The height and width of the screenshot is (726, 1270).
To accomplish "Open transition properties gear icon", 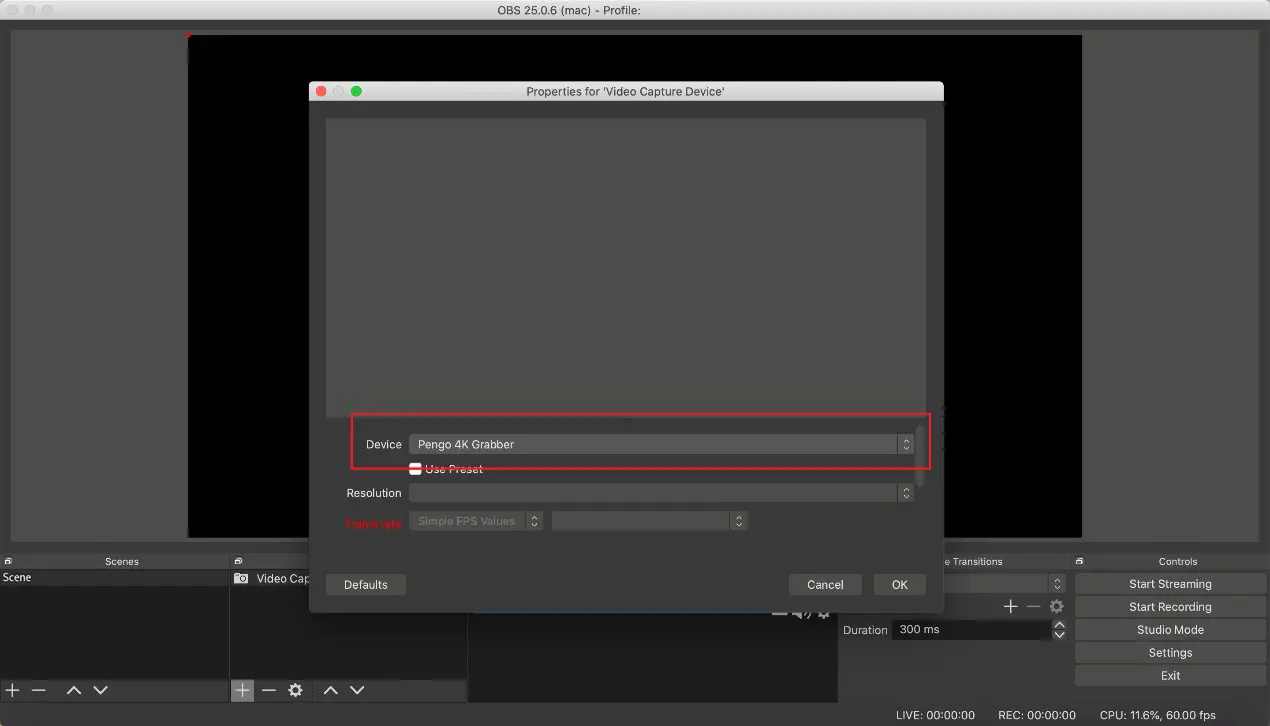I will click(x=1056, y=606).
